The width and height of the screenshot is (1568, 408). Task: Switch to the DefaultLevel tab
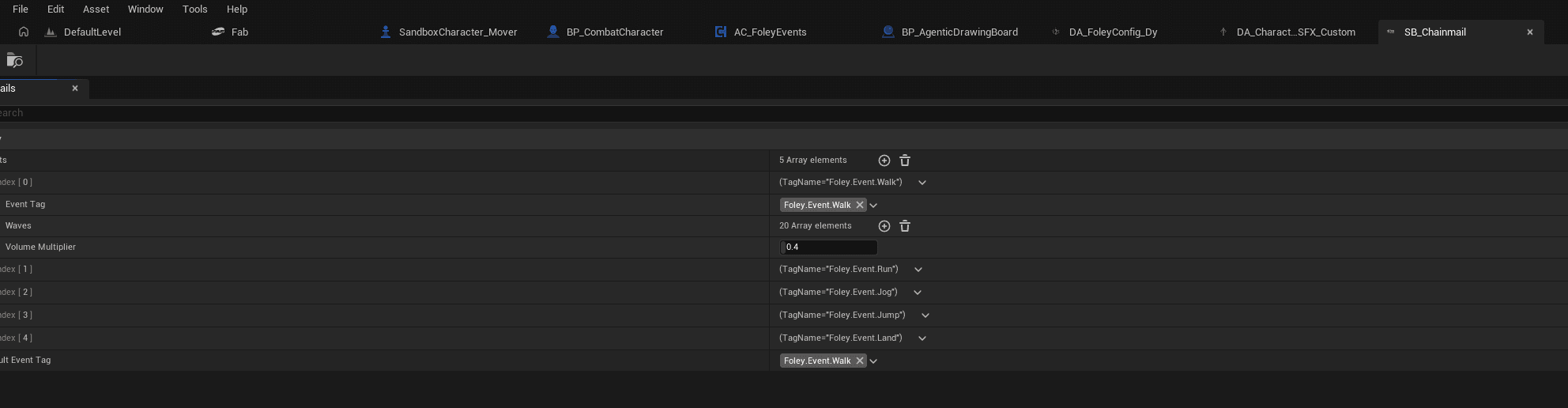coord(92,32)
